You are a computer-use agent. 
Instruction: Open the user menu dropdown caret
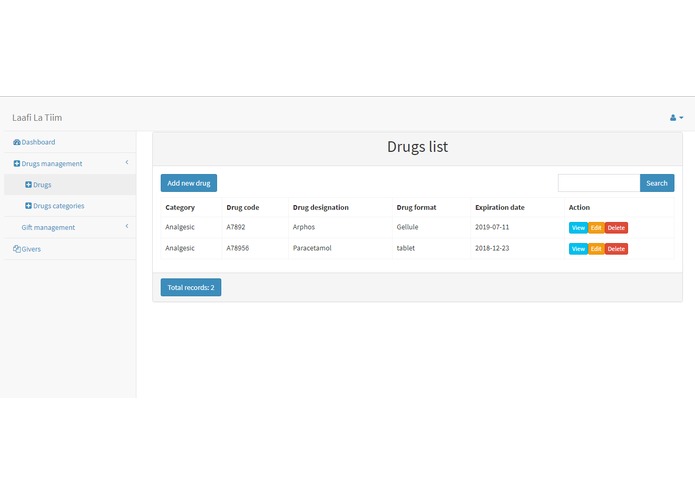[681, 118]
